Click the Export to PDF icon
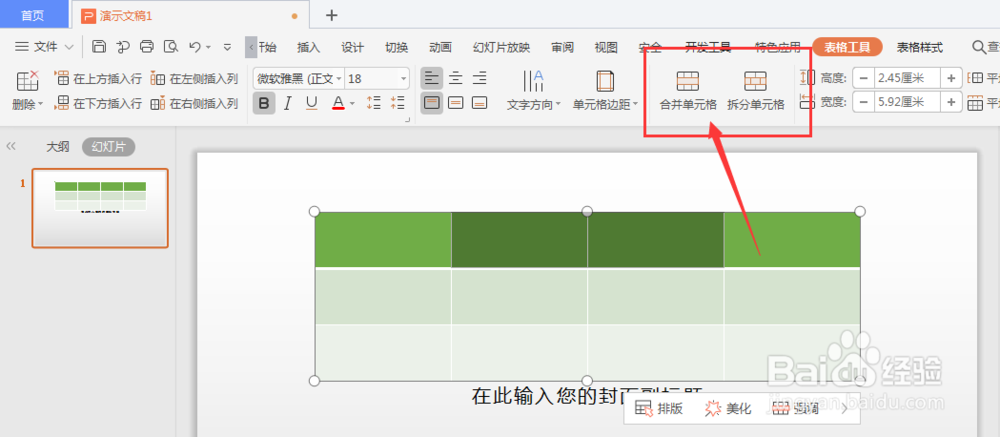Screen dimensions: 1000x437 click(122, 47)
